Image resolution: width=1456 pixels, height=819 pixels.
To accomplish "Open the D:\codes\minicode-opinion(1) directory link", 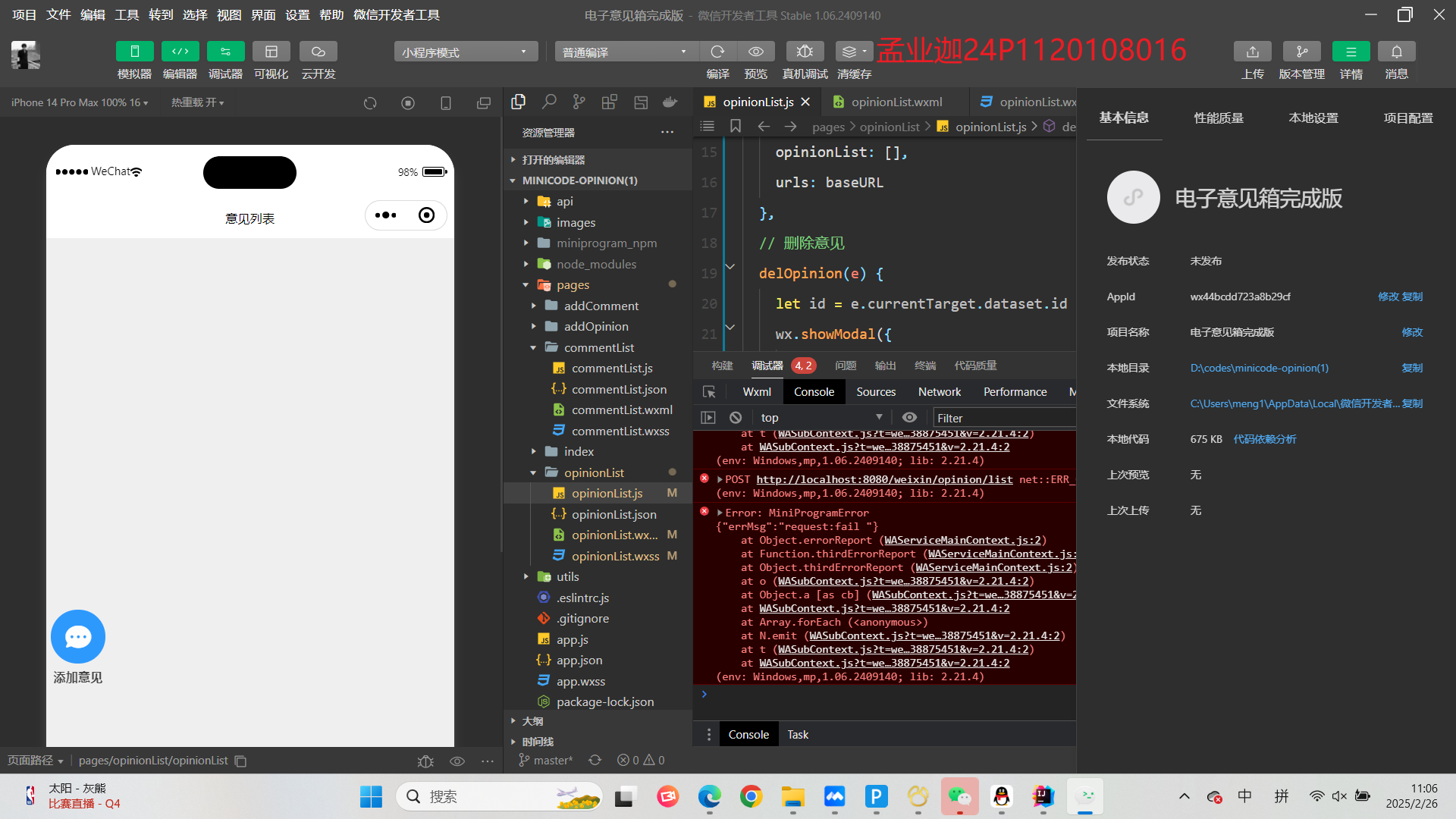I will [1259, 368].
